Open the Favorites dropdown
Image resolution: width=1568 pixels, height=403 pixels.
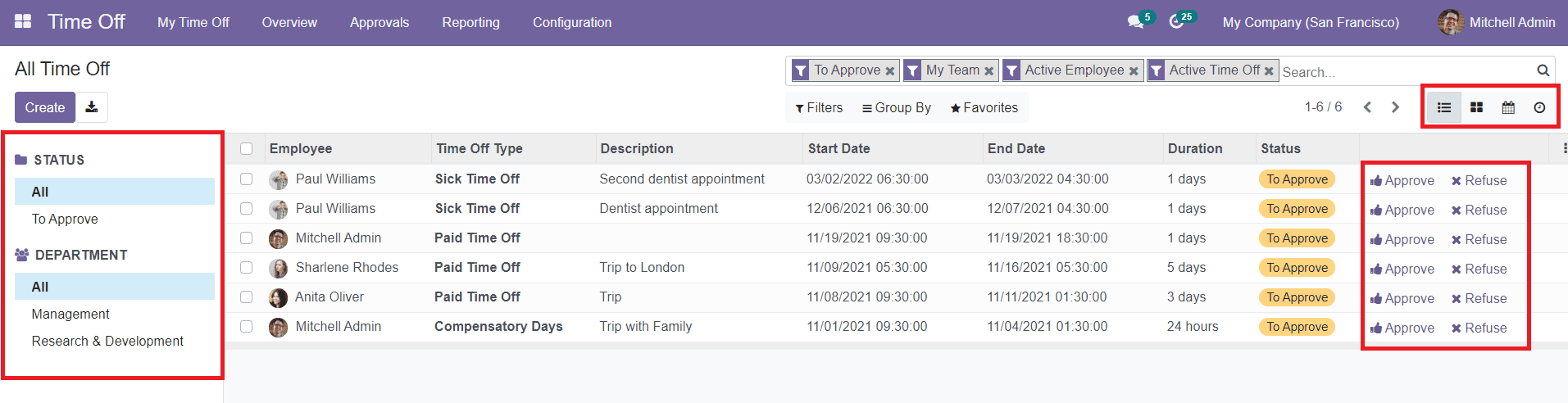[x=984, y=107]
